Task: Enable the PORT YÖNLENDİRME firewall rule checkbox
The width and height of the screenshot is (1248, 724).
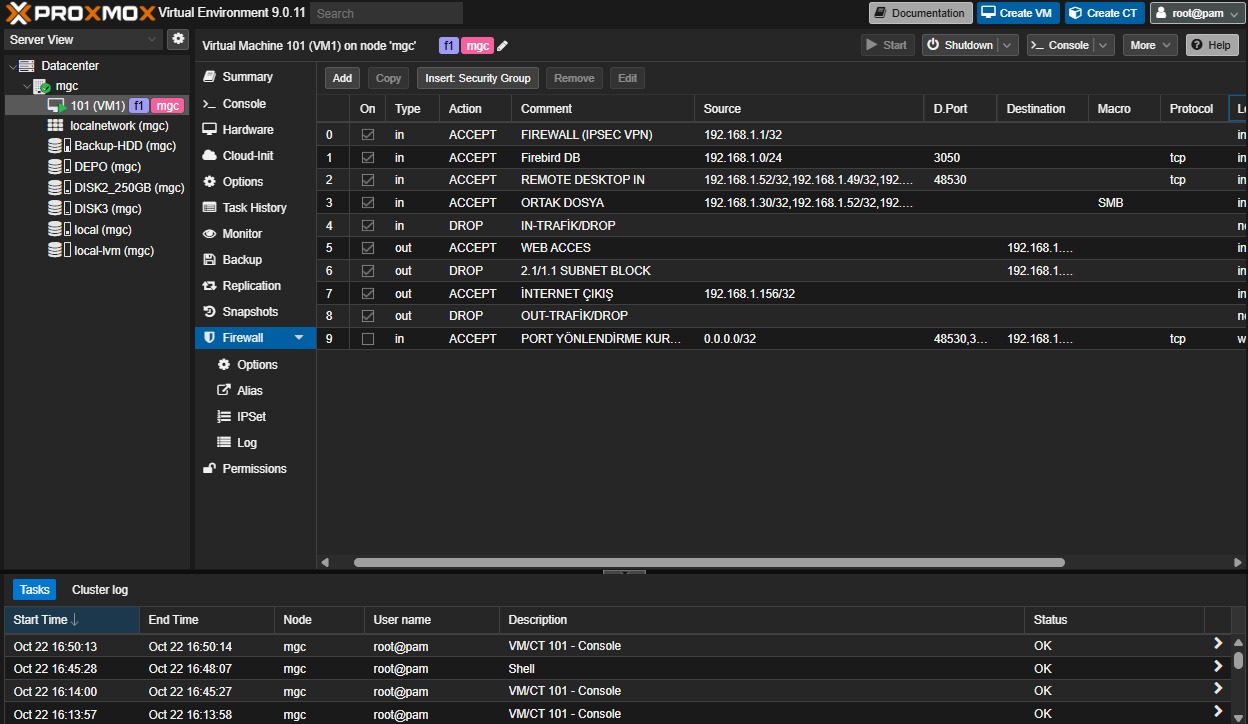Action: 368,339
